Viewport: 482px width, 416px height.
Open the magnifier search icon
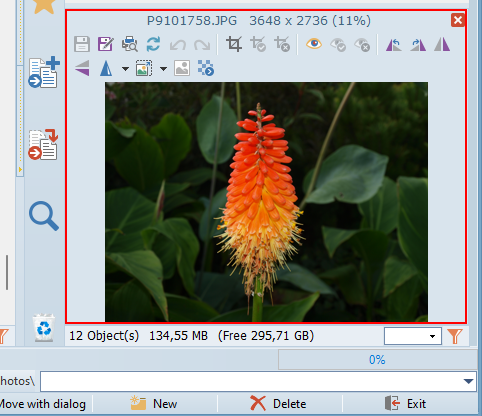[44, 216]
